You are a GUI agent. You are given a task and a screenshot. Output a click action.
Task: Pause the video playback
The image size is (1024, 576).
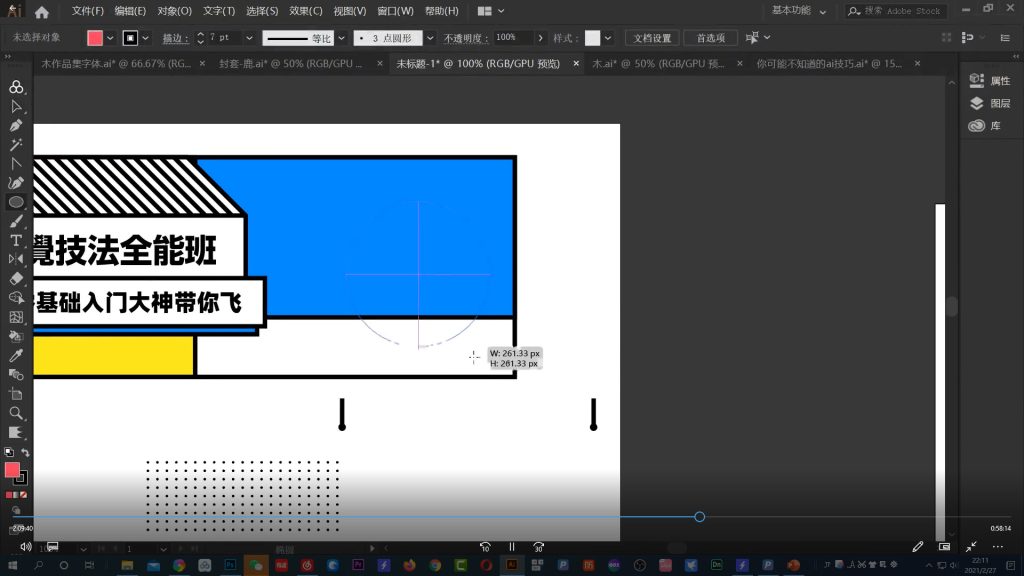(x=511, y=547)
